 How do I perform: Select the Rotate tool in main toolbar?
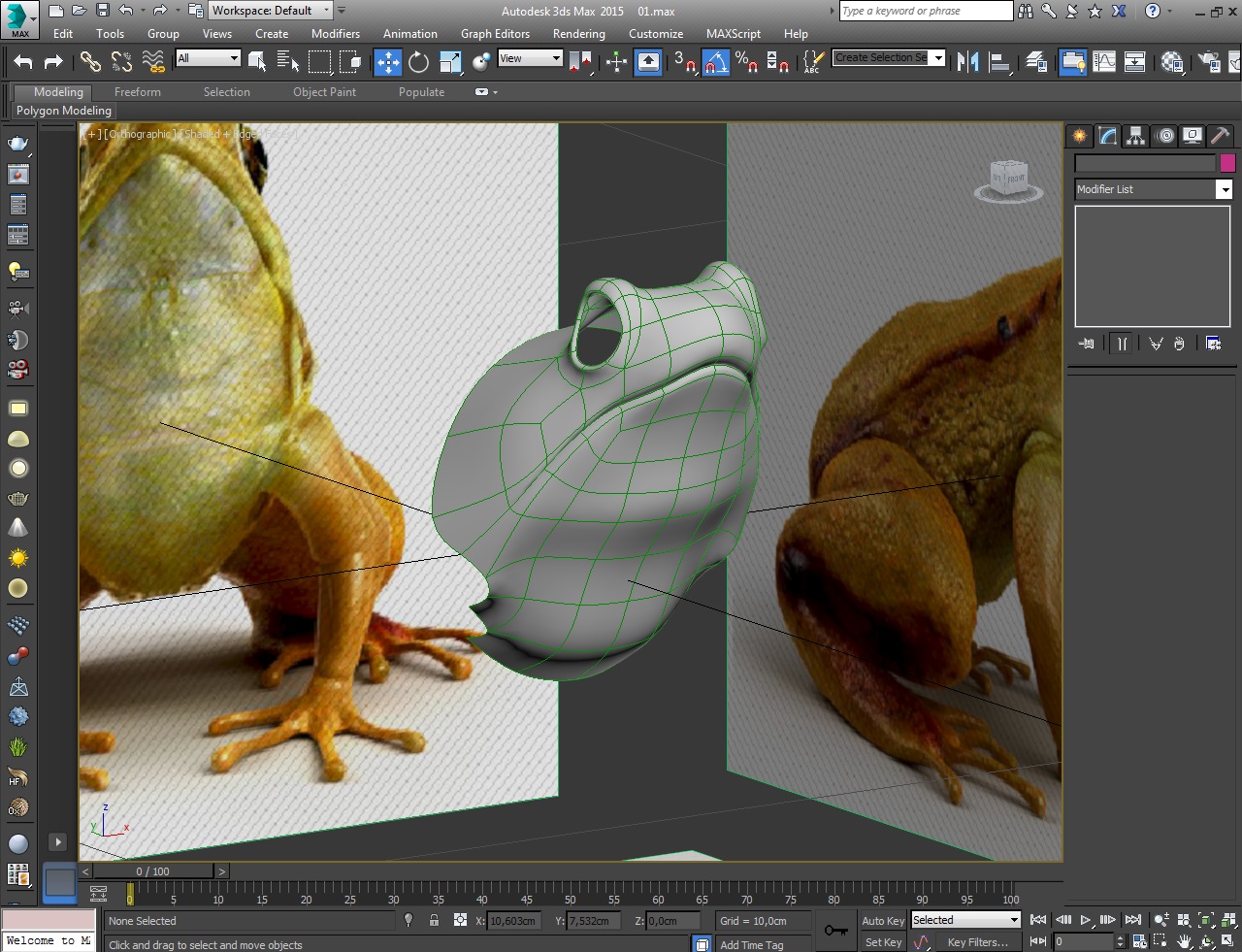point(418,62)
